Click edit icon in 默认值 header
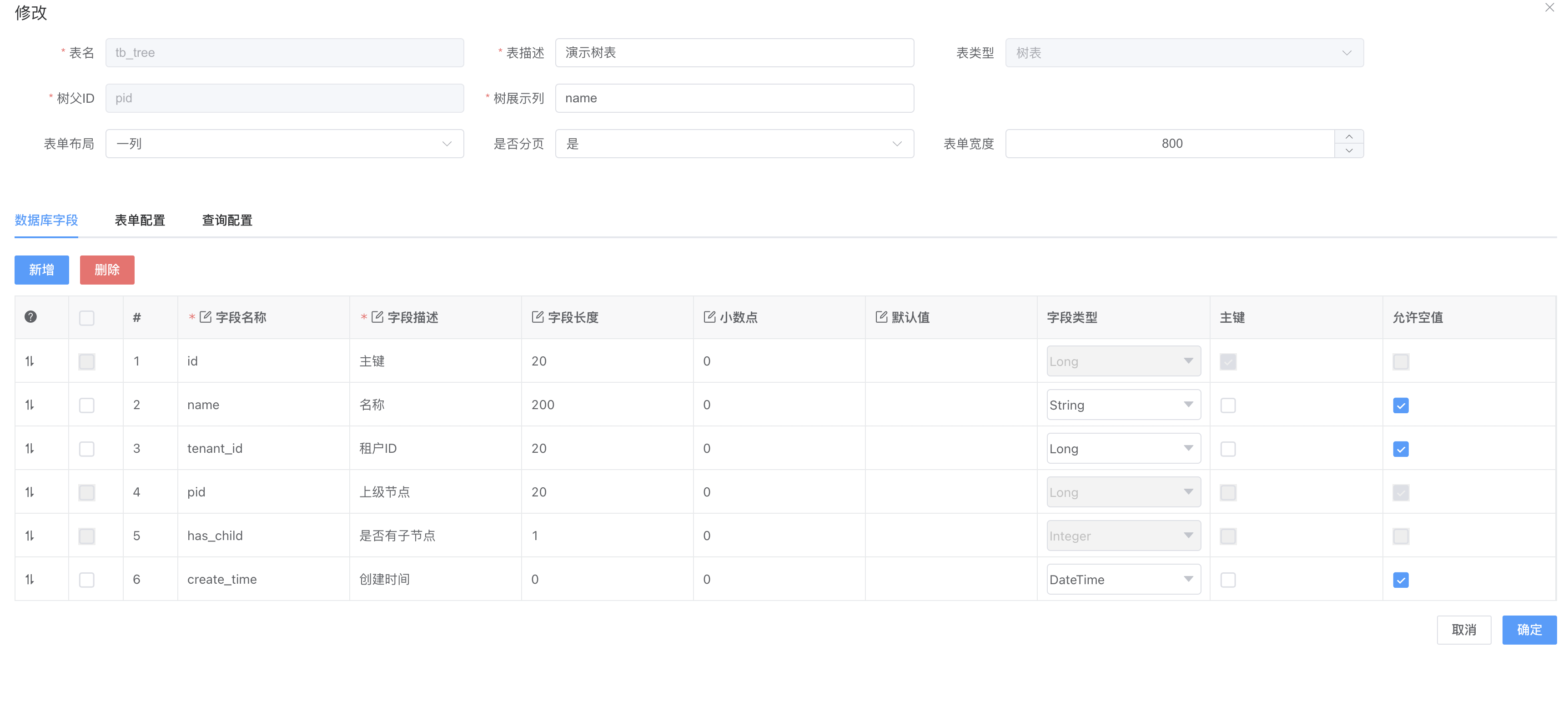 (x=881, y=317)
